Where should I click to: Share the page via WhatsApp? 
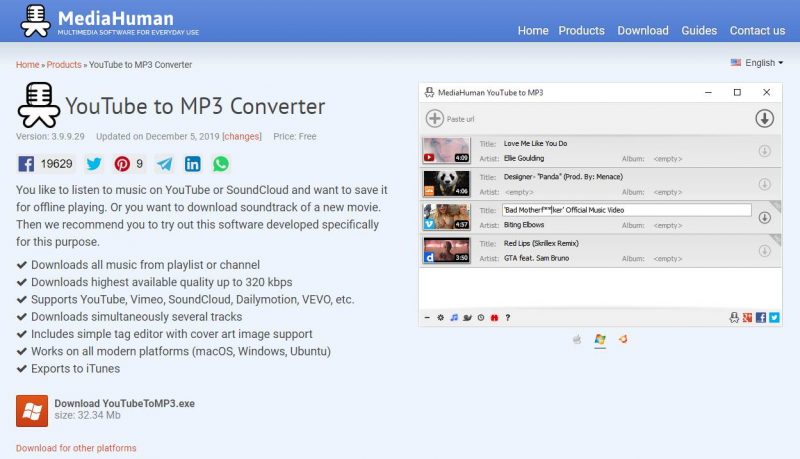(x=221, y=164)
